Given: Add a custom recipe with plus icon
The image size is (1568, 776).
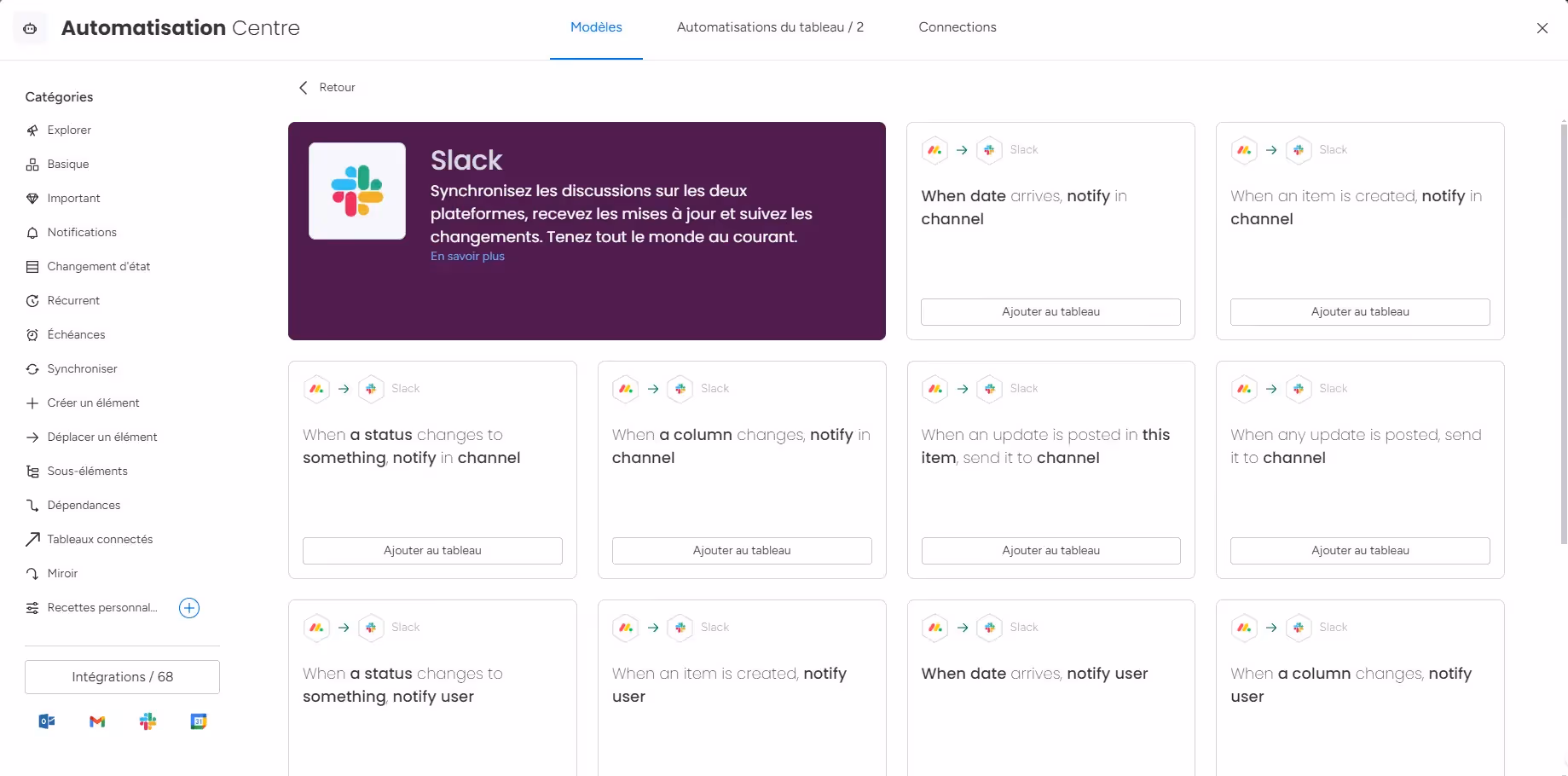Looking at the screenshot, I should 189,608.
